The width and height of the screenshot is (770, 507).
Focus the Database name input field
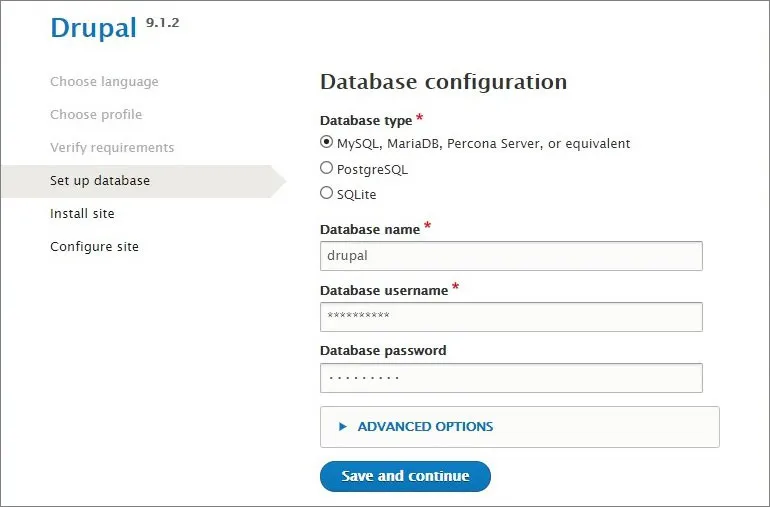511,256
